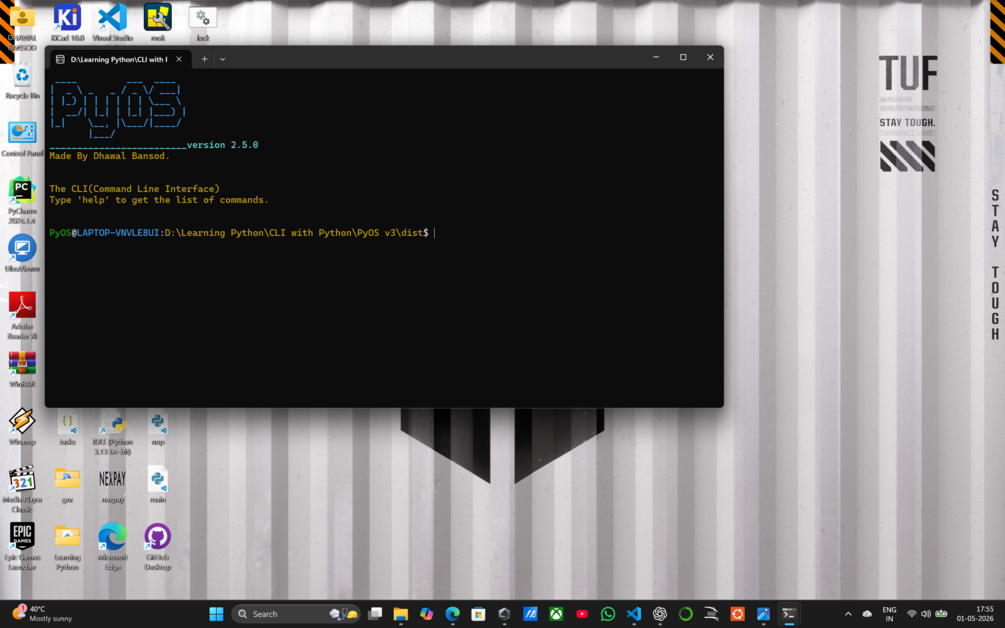Screen dimensions: 1005x628
Task: Select the Epic Games Launcher shortcut
Action: point(22,546)
